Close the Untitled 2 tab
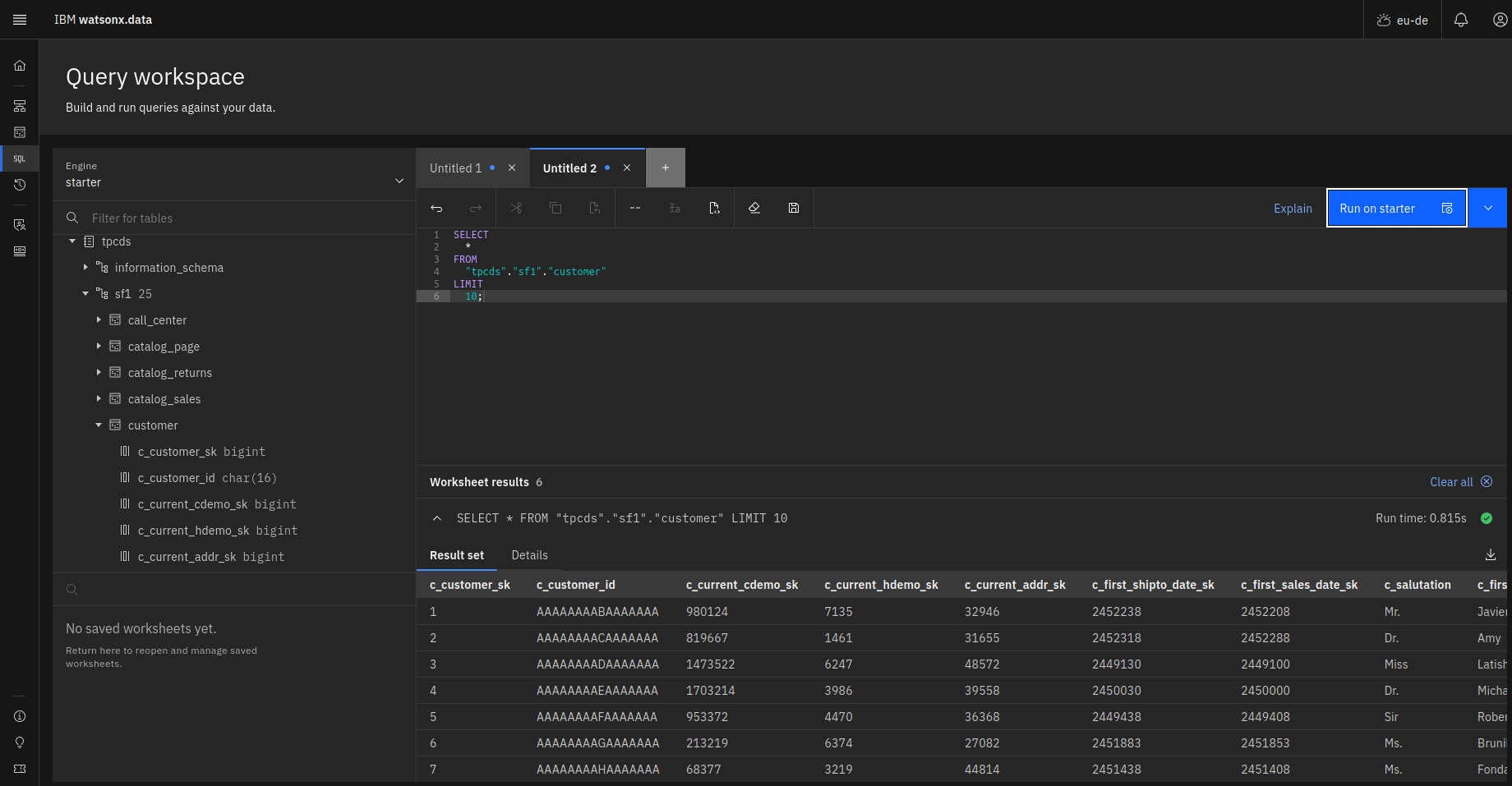The image size is (1512, 786). (627, 168)
